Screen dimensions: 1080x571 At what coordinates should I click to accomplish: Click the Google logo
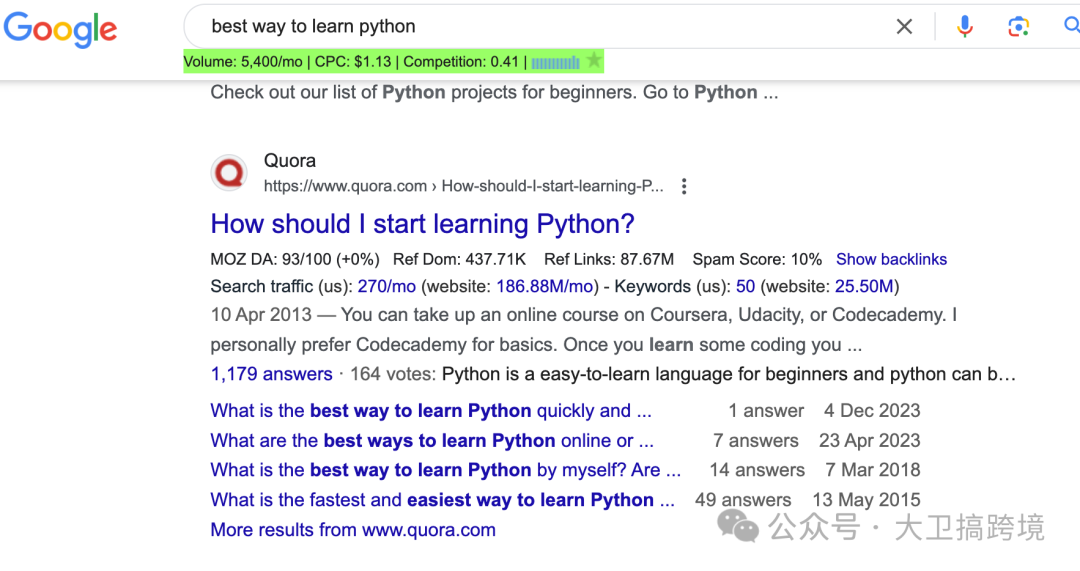coord(61,29)
